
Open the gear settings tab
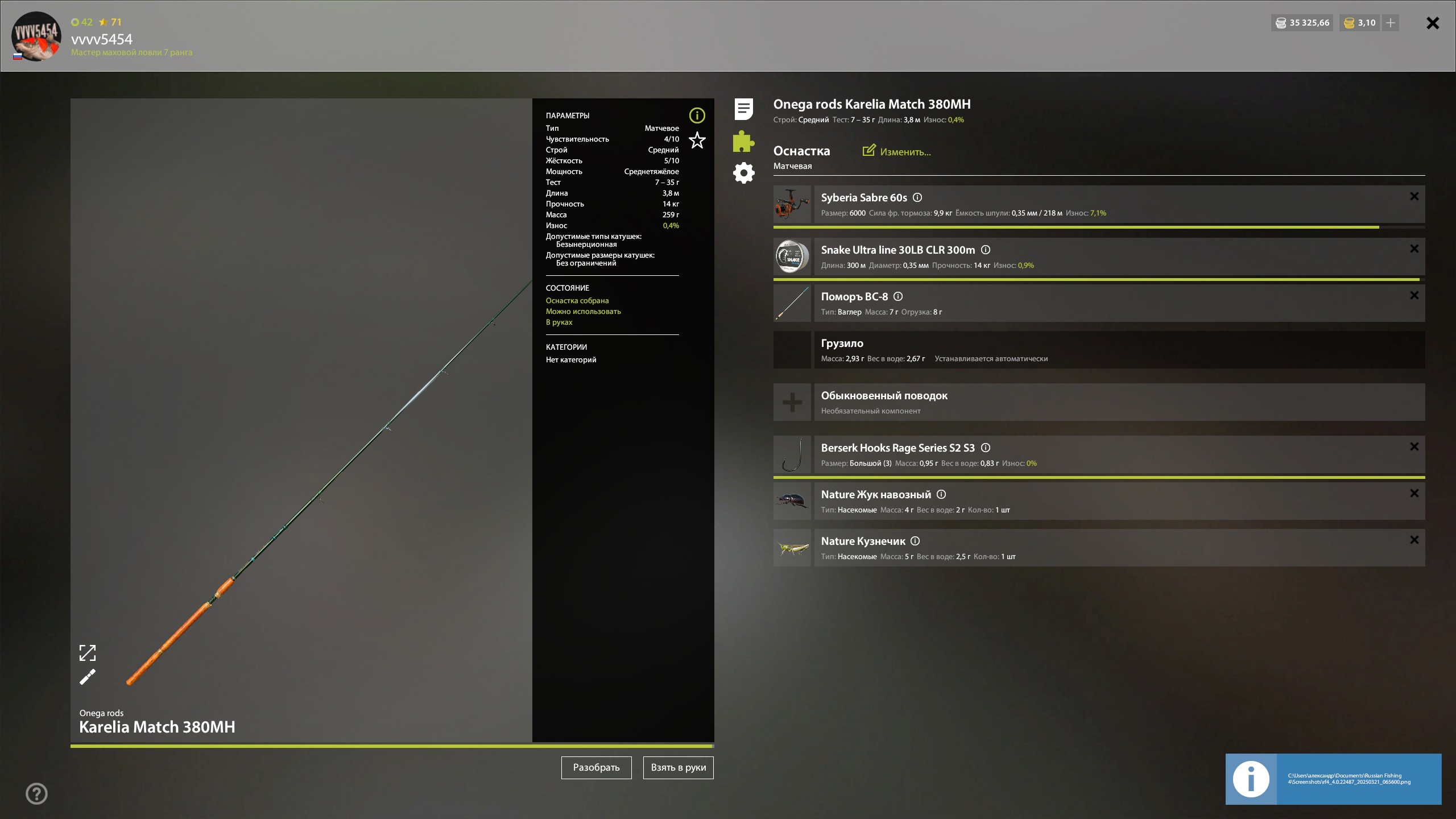coord(743,173)
